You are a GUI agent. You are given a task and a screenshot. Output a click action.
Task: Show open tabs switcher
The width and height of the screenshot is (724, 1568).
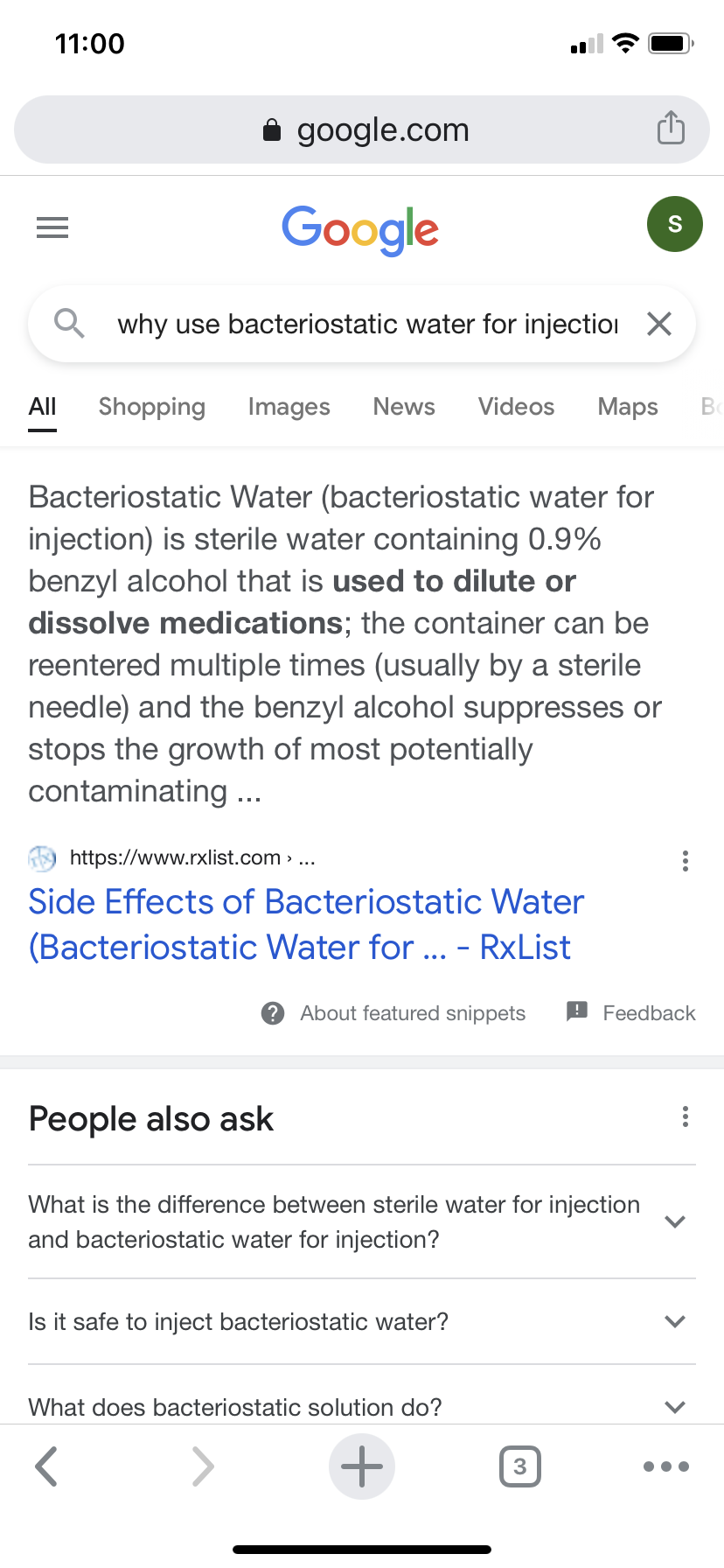click(519, 1466)
